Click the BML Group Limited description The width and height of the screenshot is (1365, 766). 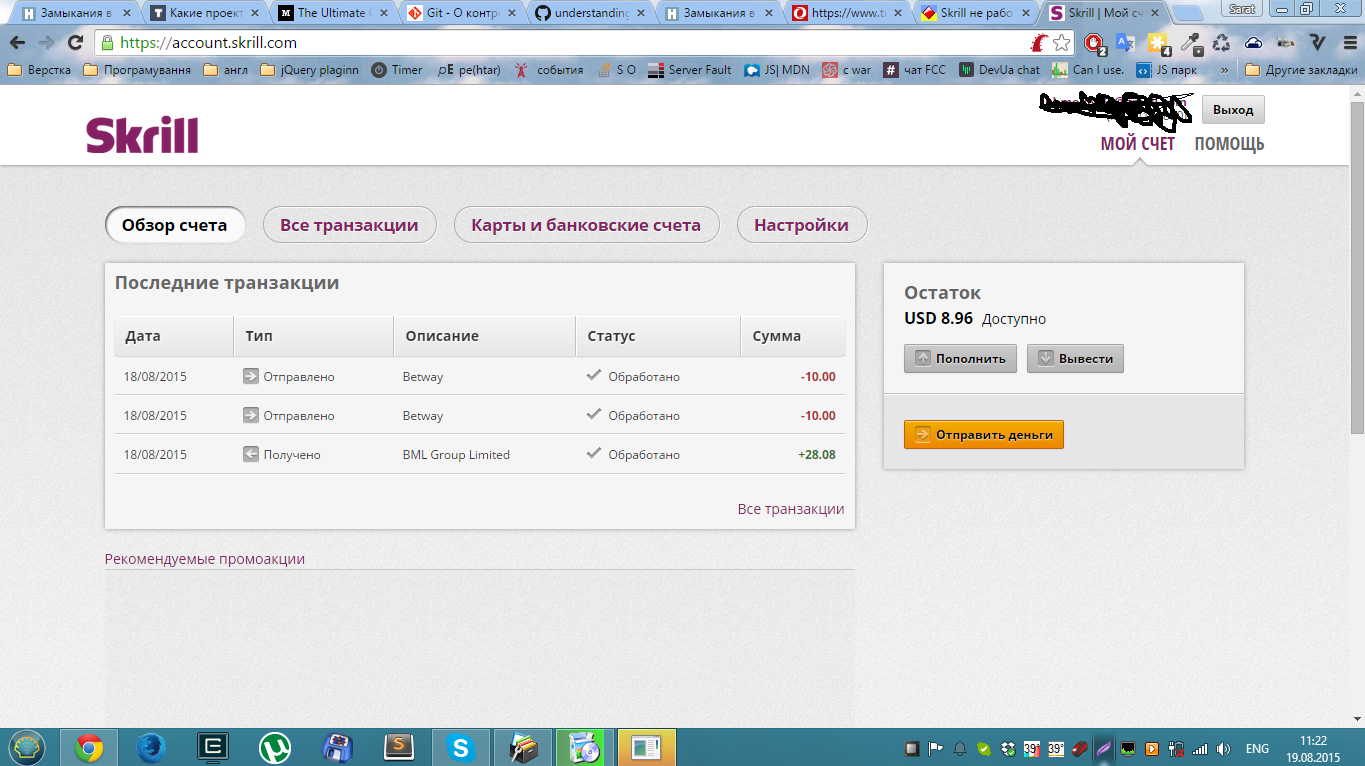click(x=456, y=454)
